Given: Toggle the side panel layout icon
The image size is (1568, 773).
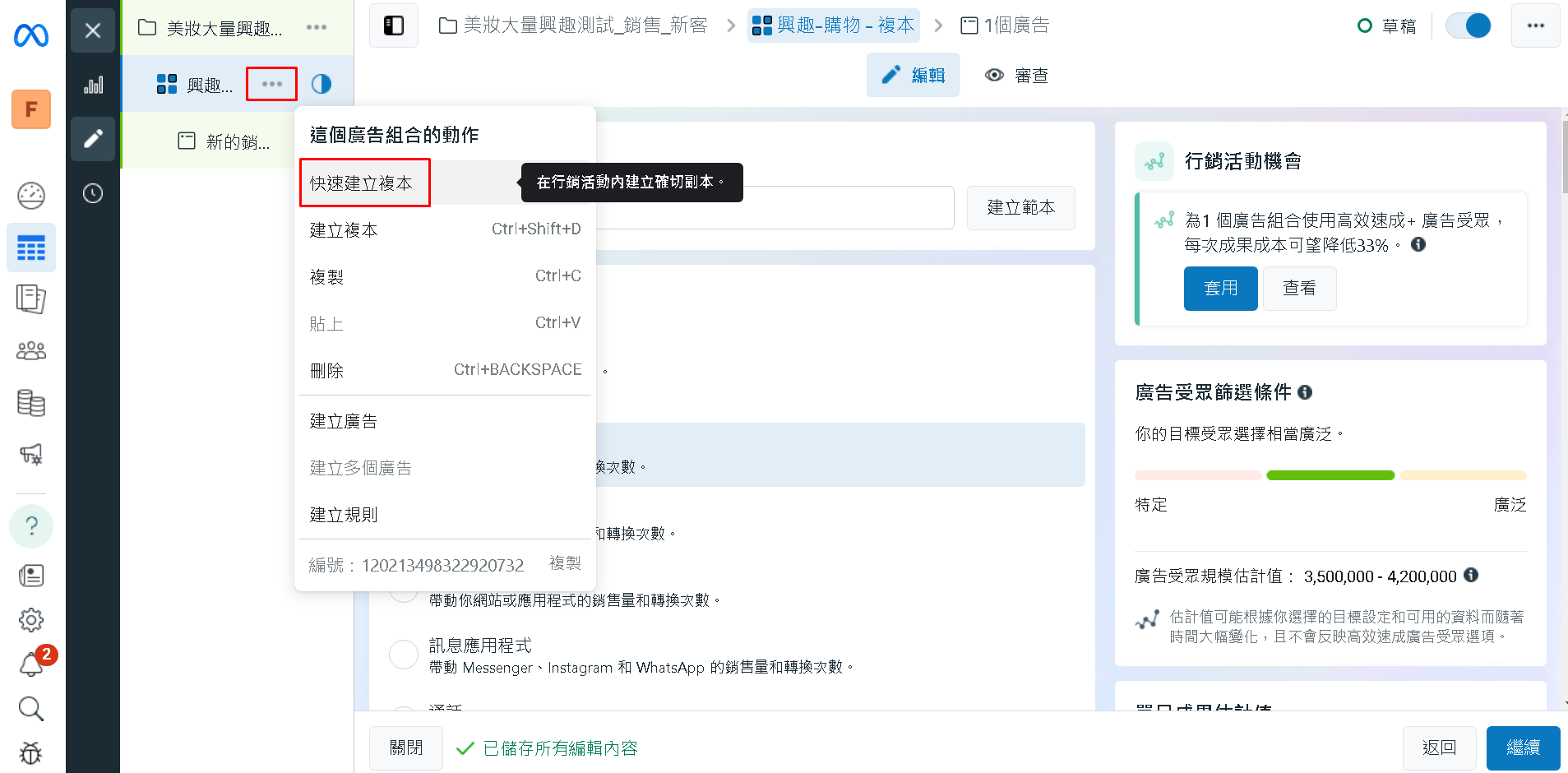Looking at the screenshot, I should (x=394, y=25).
